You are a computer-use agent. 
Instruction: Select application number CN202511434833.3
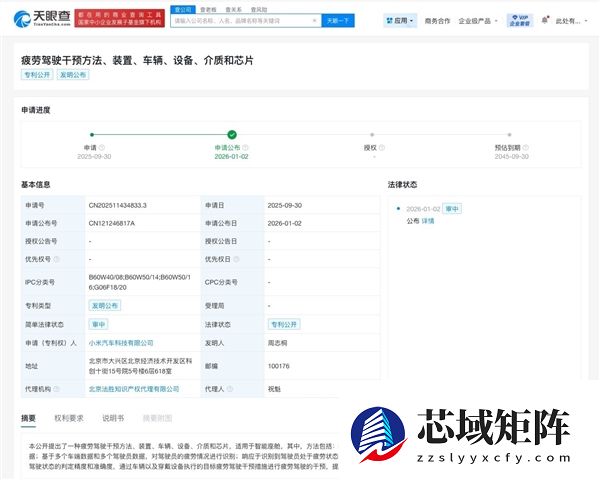point(117,205)
